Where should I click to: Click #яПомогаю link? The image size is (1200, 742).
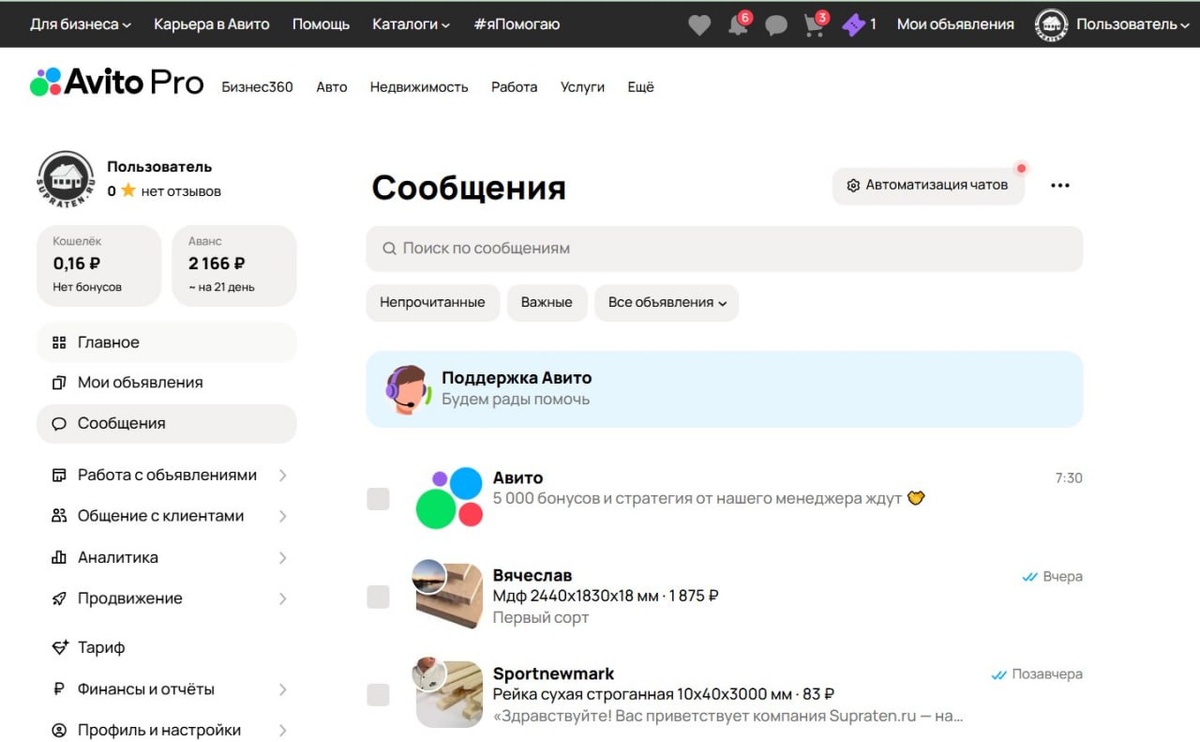517,24
